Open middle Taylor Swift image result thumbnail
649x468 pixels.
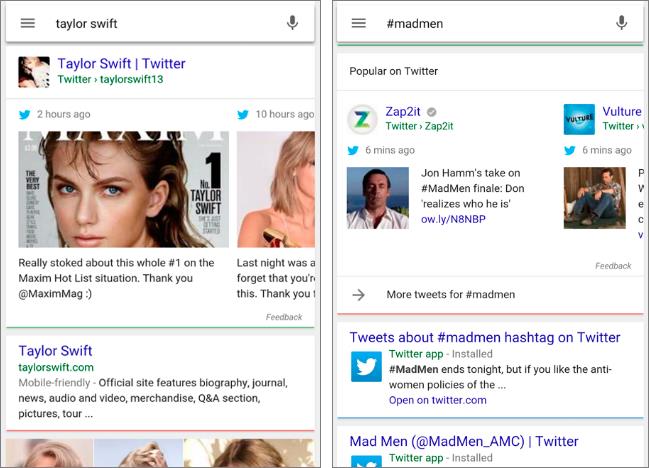point(138,453)
